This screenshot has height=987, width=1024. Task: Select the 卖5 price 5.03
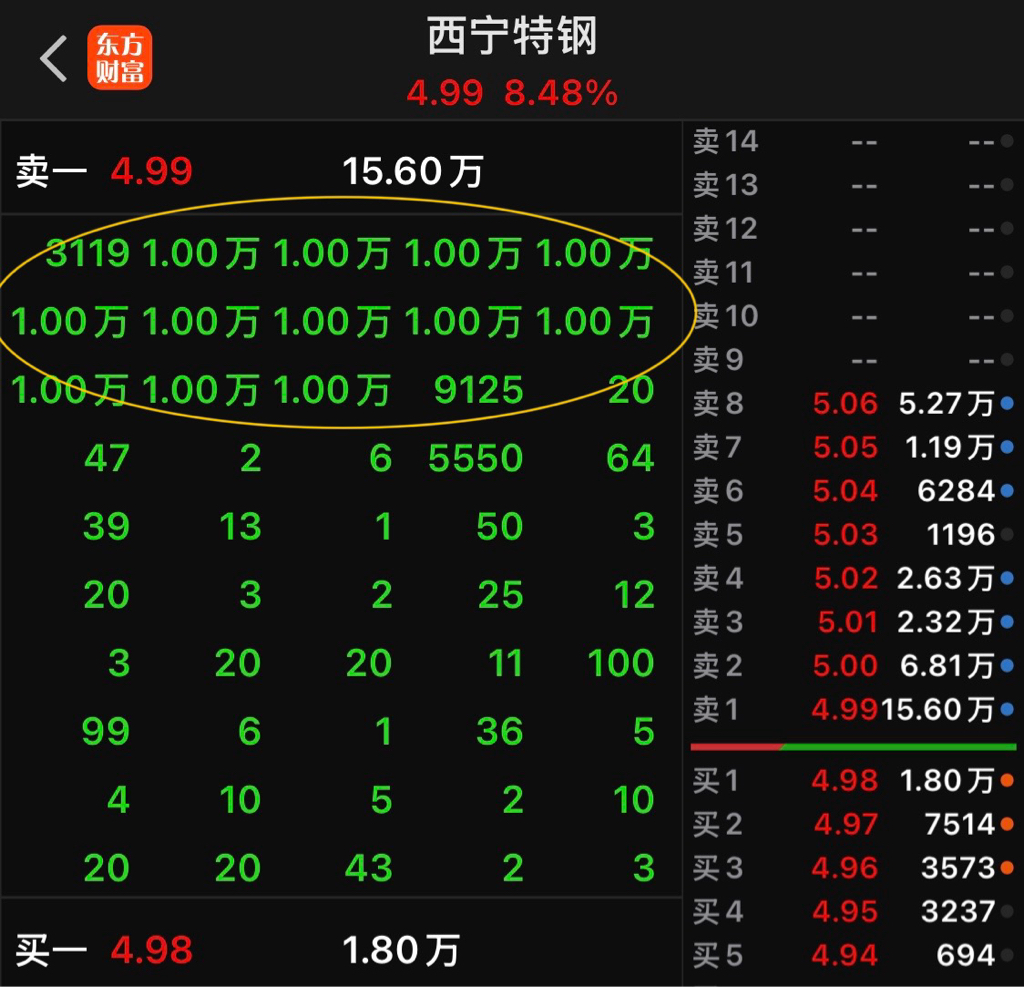coord(845,534)
